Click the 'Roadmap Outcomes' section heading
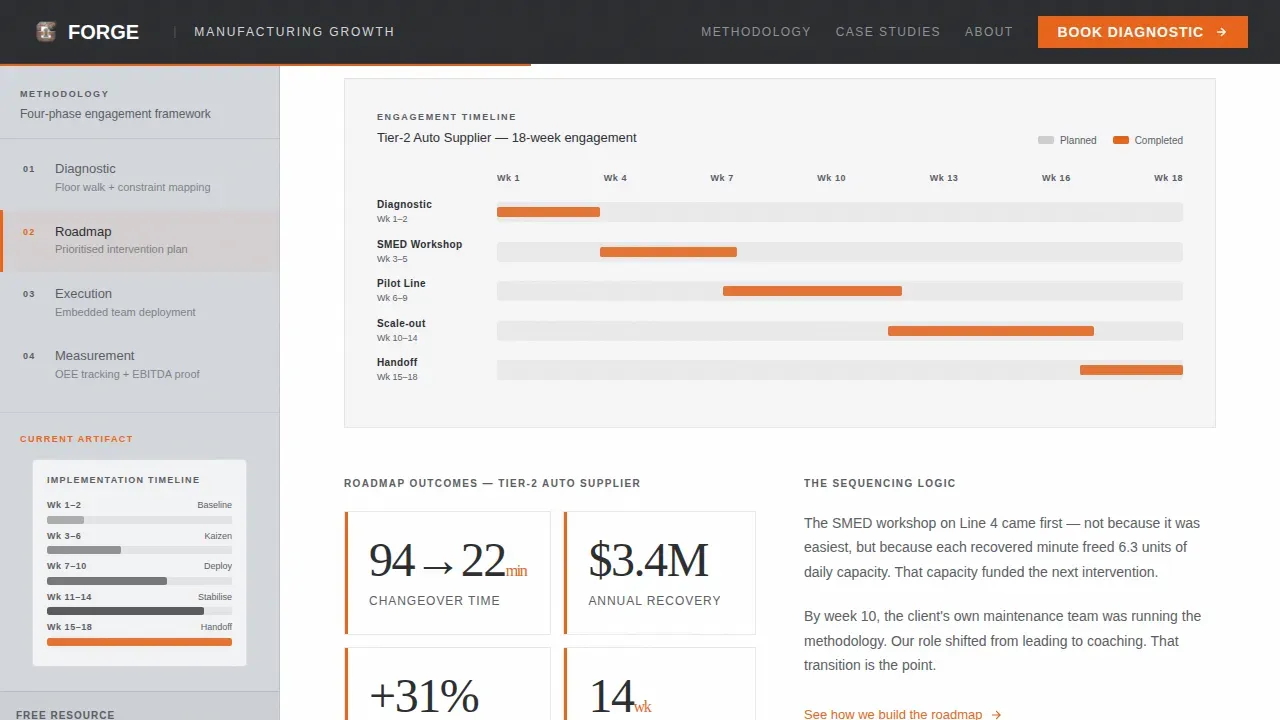The height and width of the screenshot is (720, 1280). (492, 483)
